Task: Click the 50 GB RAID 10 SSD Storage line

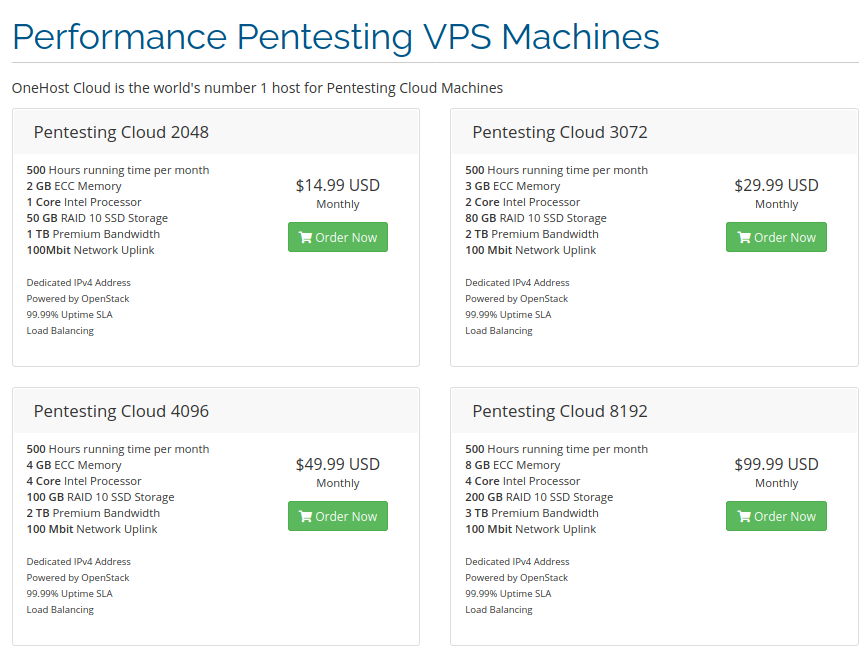Action: pyautogui.click(x=97, y=218)
